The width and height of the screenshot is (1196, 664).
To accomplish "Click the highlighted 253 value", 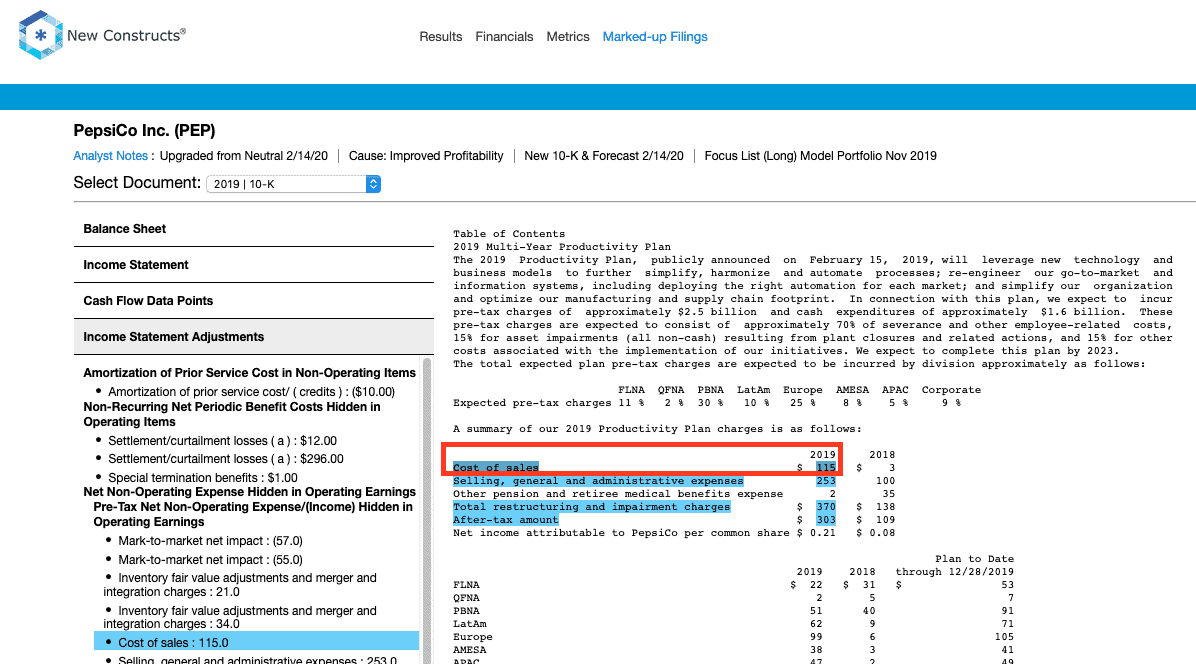I will click(826, 480).
